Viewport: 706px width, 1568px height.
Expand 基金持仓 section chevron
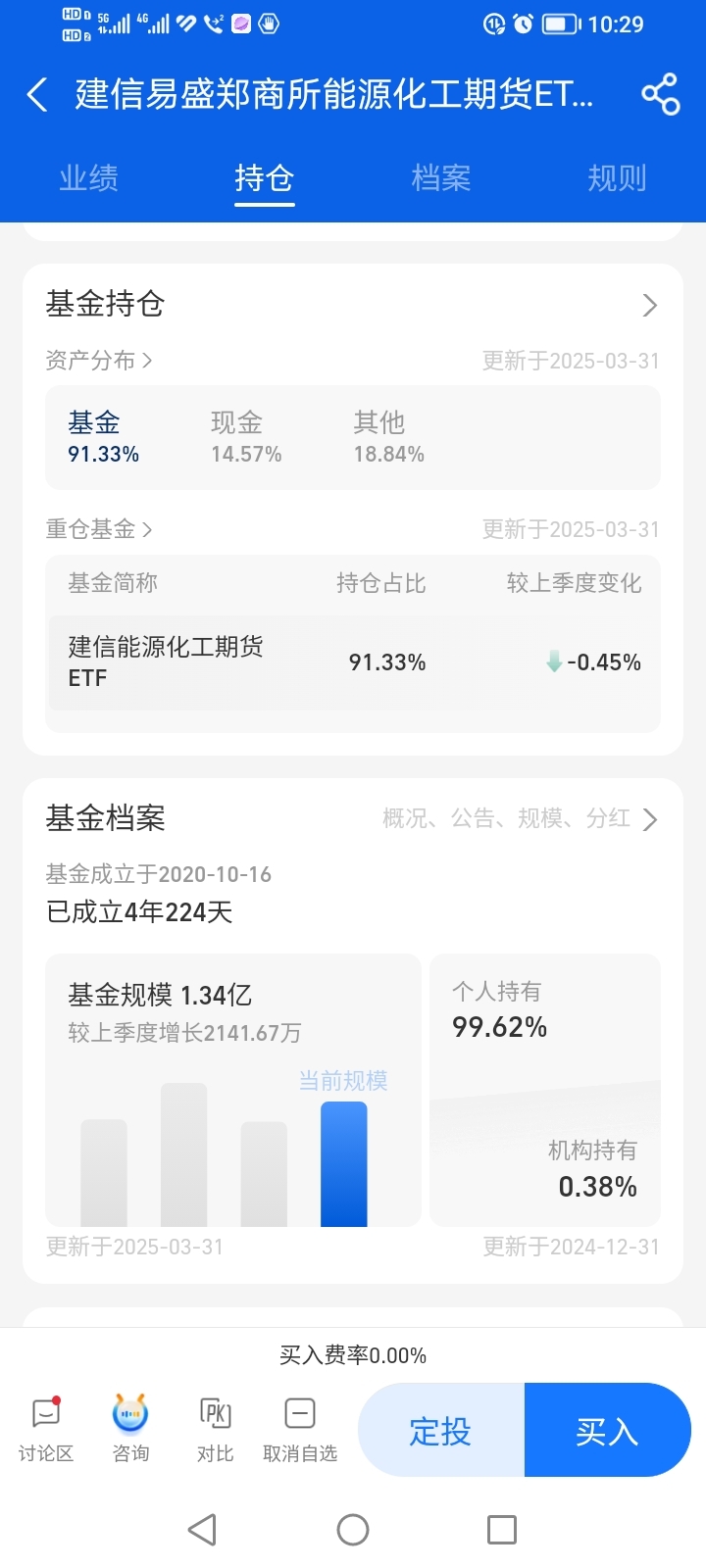pyautogui.click(x=649, y=306)
